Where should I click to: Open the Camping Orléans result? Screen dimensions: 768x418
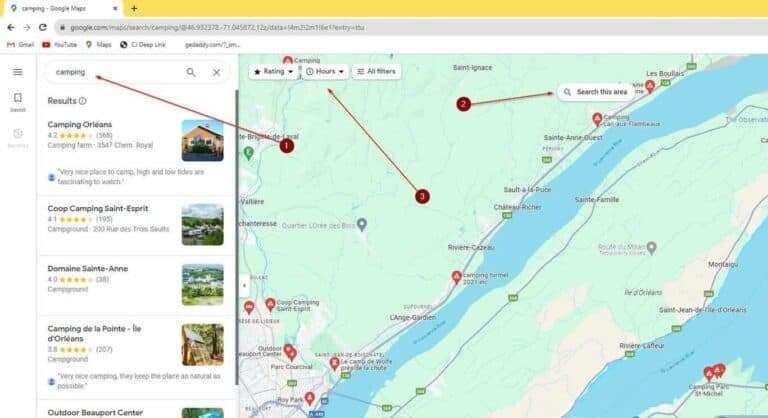click(x=80, y=125)
